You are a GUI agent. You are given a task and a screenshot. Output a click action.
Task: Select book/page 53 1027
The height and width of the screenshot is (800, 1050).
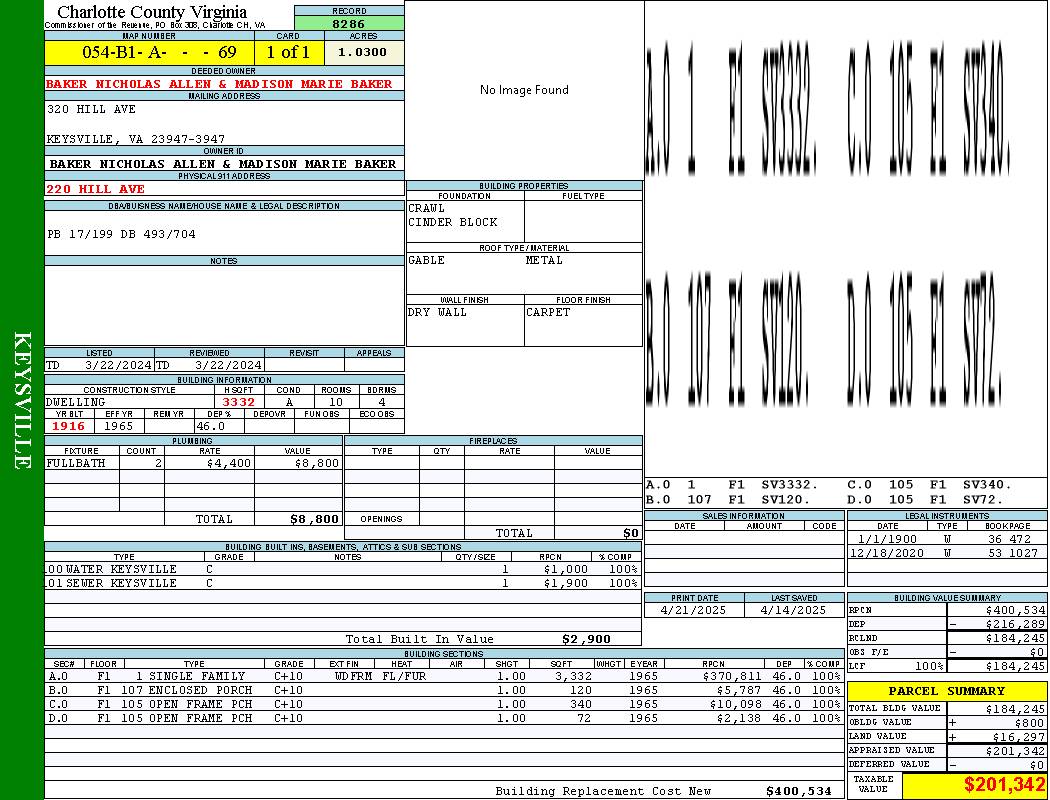1013,554
